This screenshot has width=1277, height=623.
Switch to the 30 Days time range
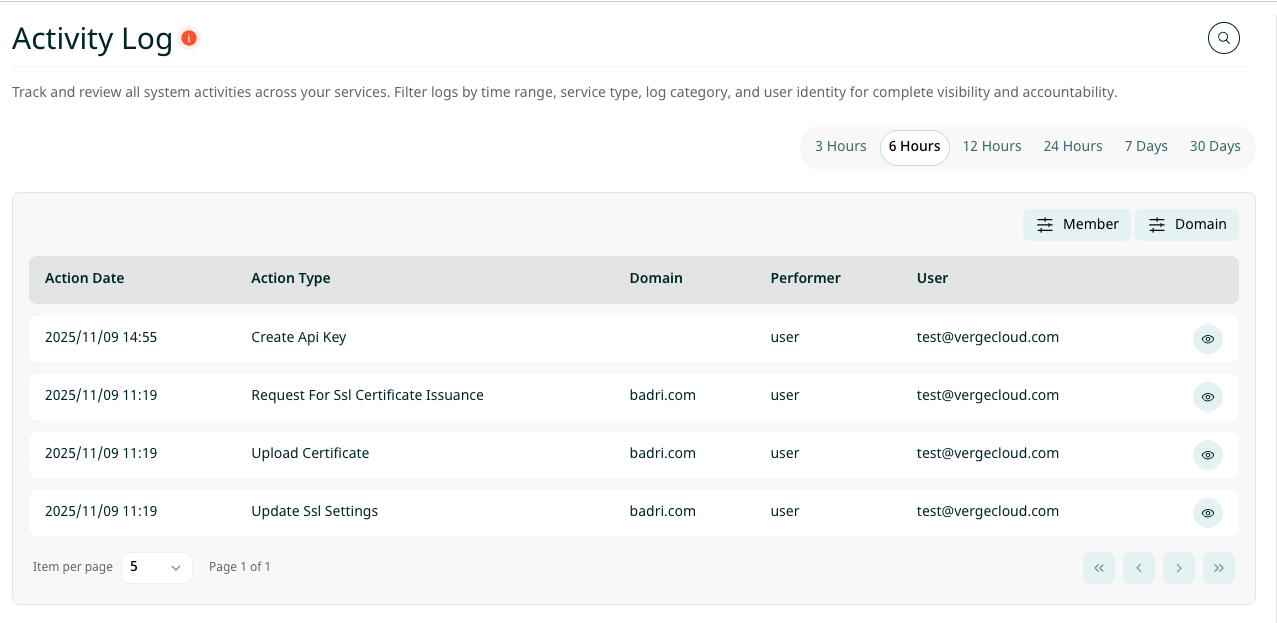point(1214,147)
